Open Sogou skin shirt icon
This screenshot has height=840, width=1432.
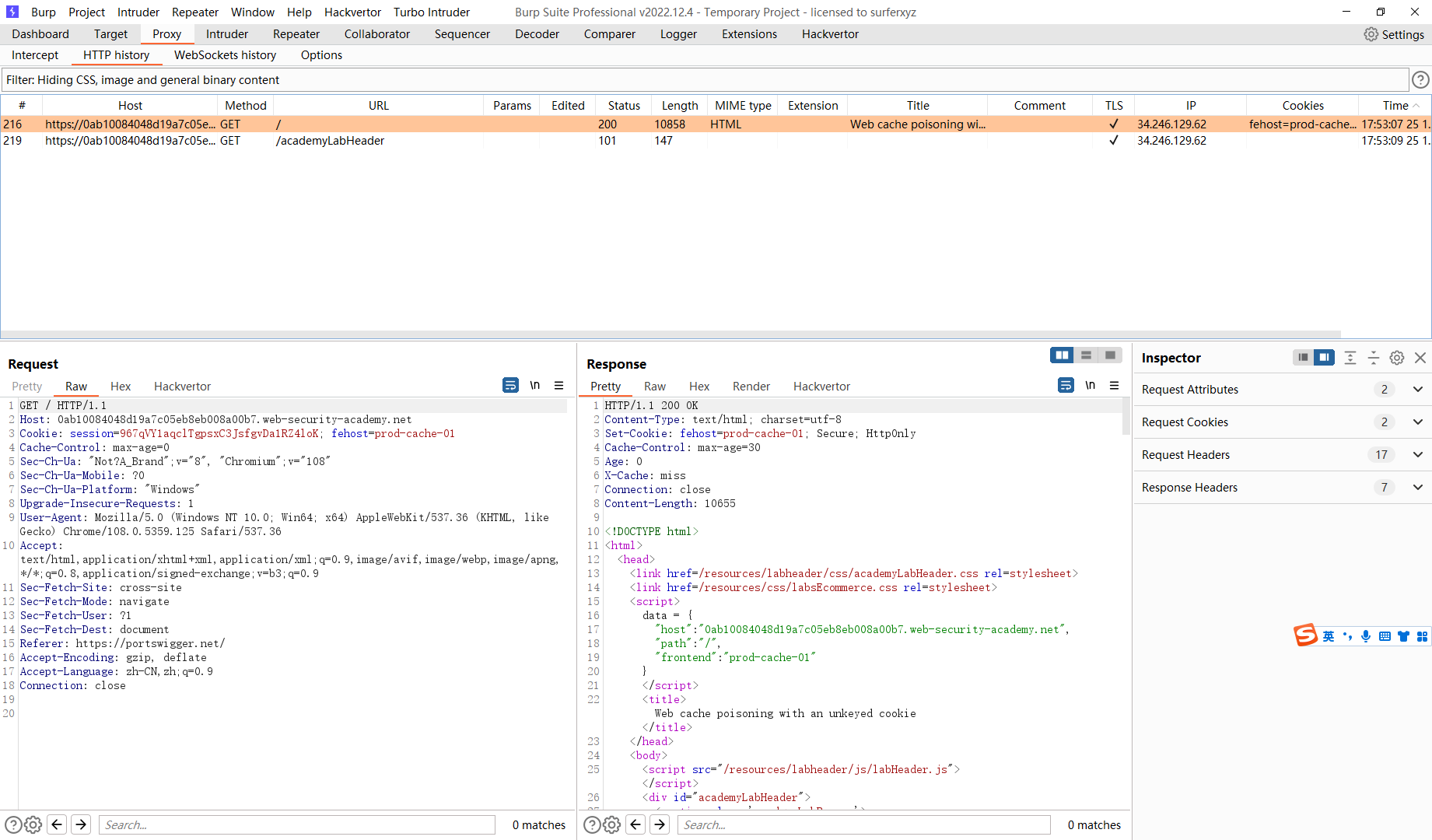point(1403,636)
